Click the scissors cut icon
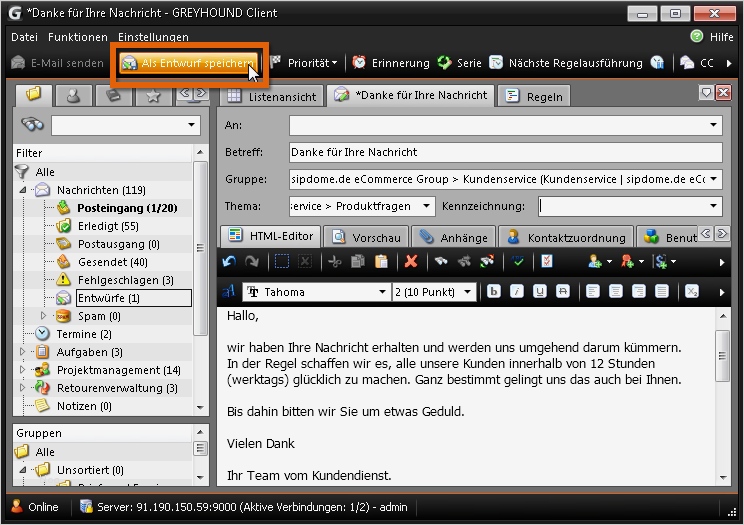Screen dimensions: 744x525 [335, 262]
